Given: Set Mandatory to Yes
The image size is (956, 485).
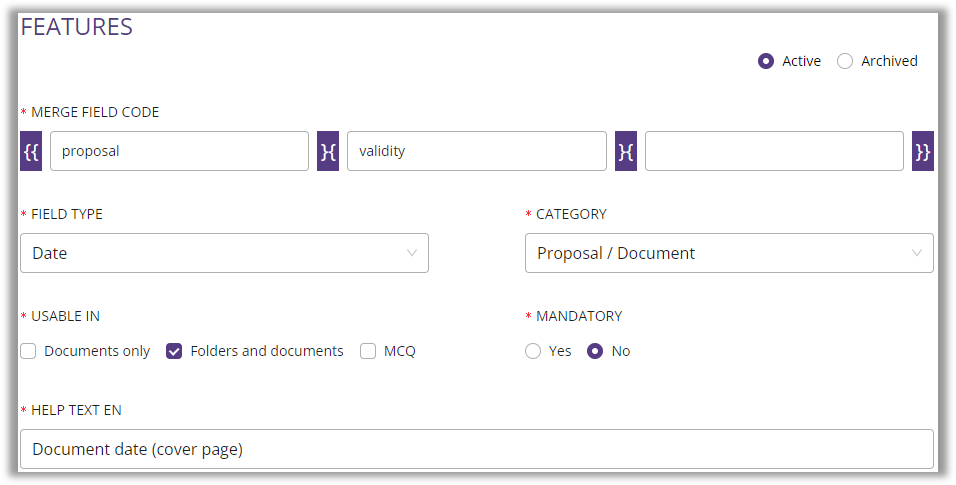Looking at the screenshot, I should coord(533,351).
